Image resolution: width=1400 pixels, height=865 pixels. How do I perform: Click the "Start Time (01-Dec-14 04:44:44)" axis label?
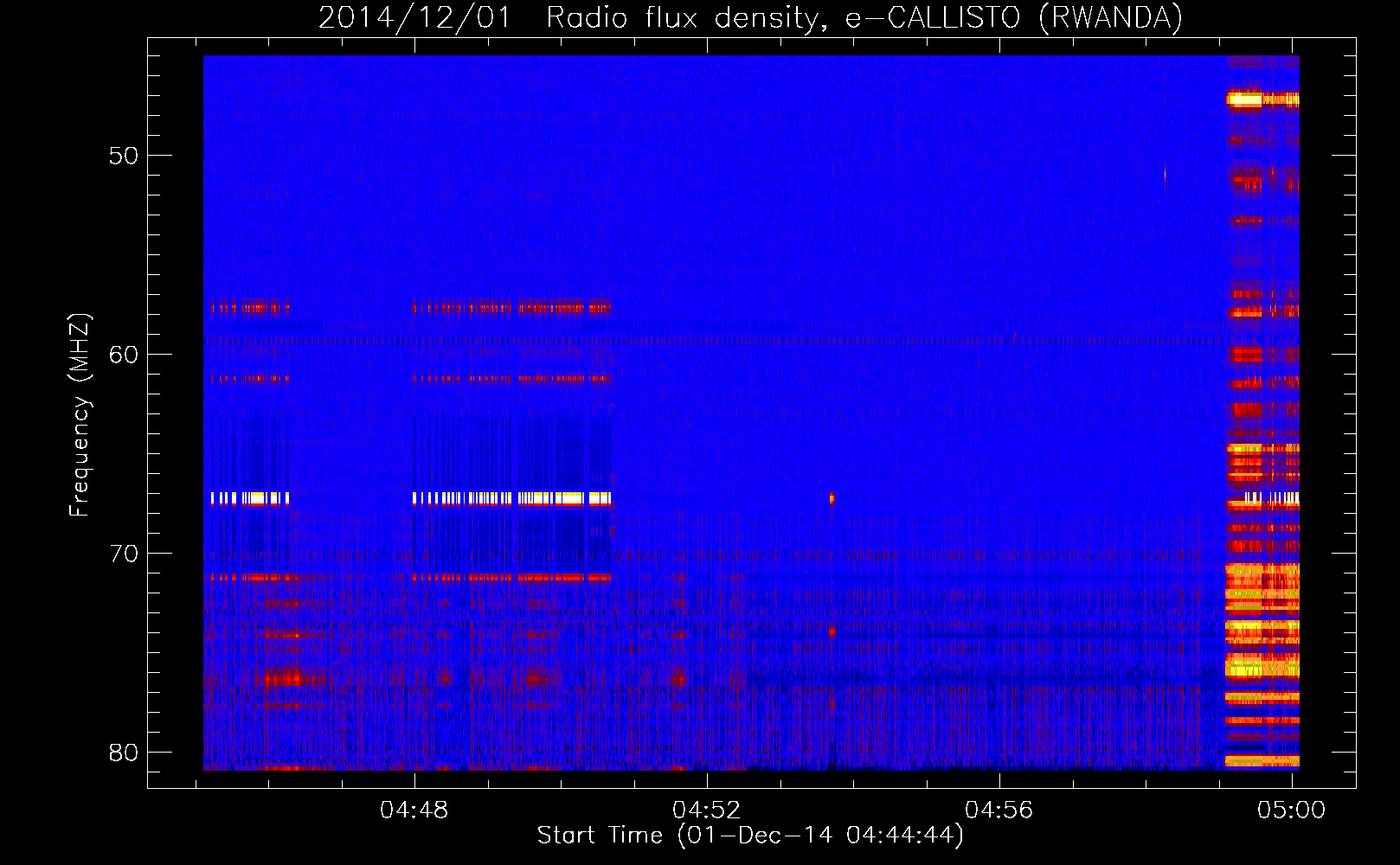pyautogui.click(x=750, y=836)
